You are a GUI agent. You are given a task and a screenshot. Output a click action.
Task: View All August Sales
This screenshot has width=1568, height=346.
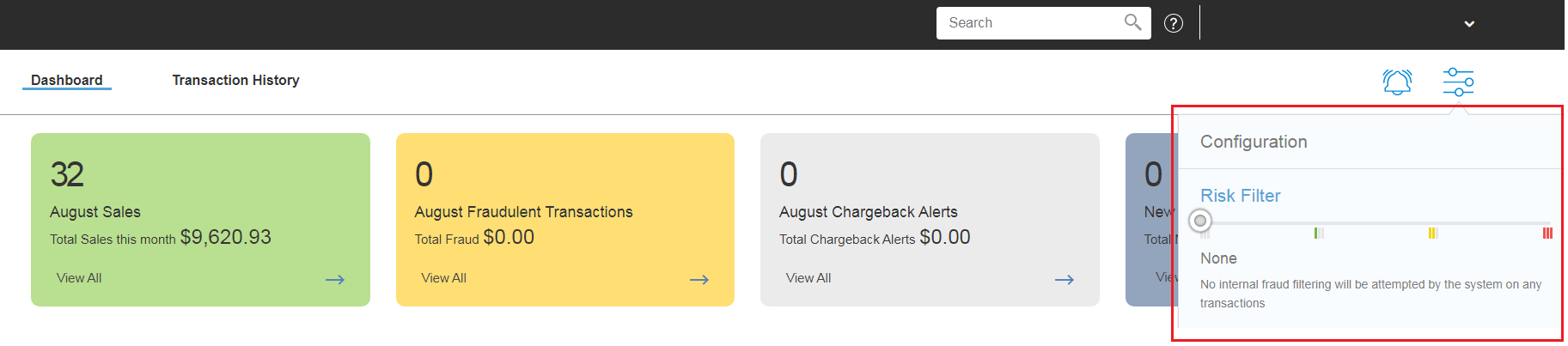point(79,278)
